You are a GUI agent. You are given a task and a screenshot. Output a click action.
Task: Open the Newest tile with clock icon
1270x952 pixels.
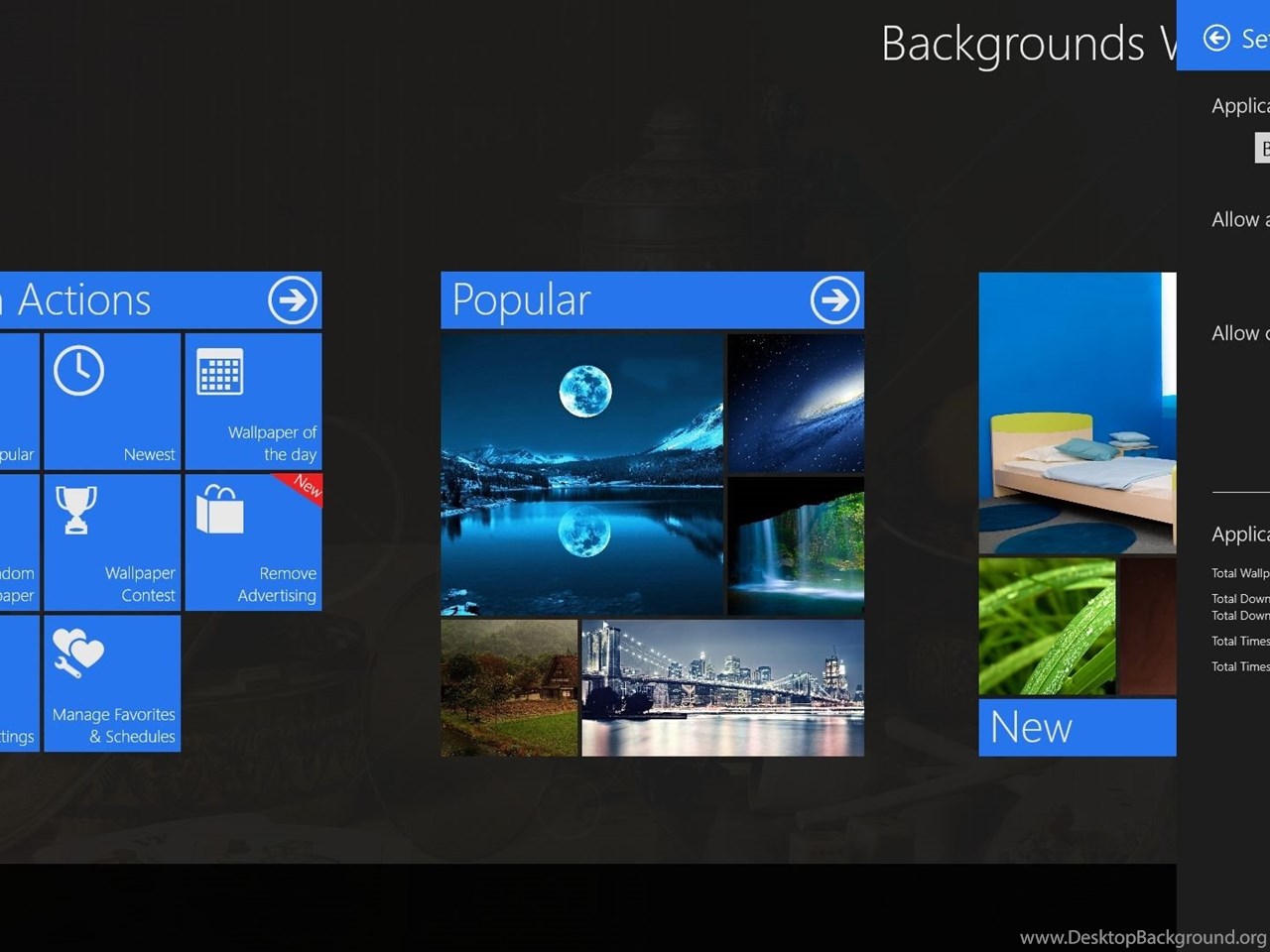point(112,401)
